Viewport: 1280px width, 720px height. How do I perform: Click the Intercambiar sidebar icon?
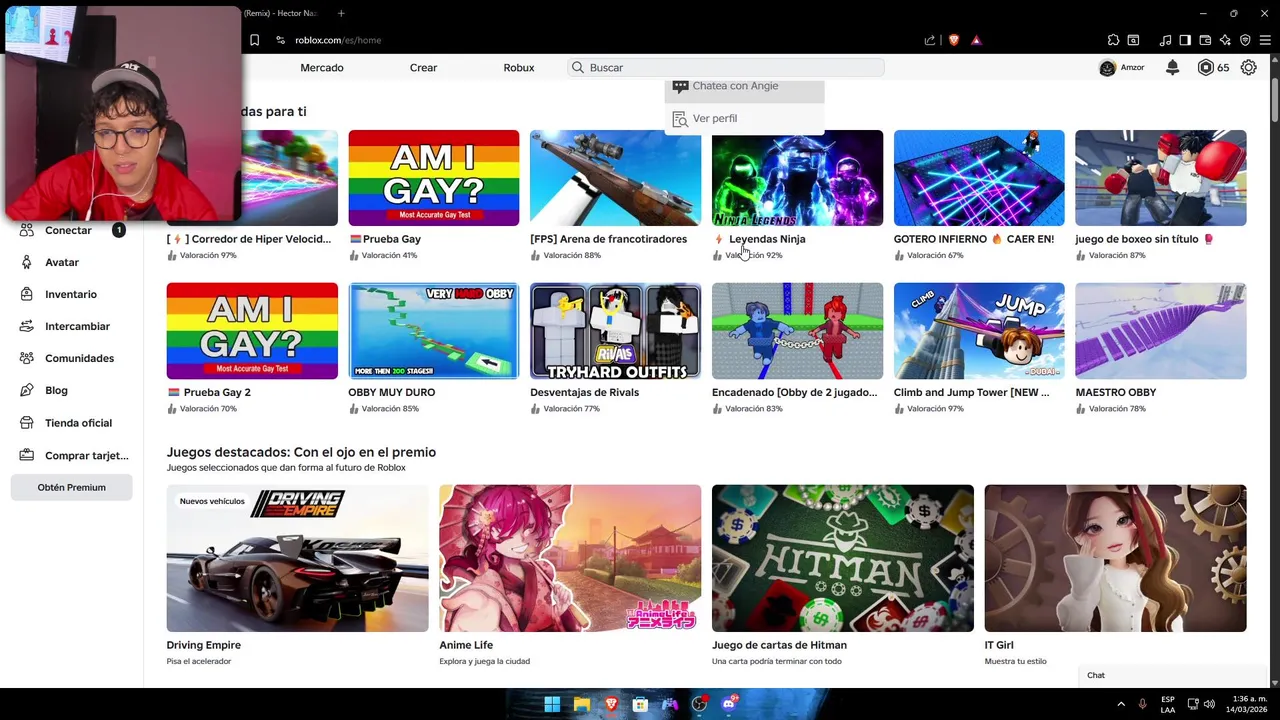pos(27,326)
